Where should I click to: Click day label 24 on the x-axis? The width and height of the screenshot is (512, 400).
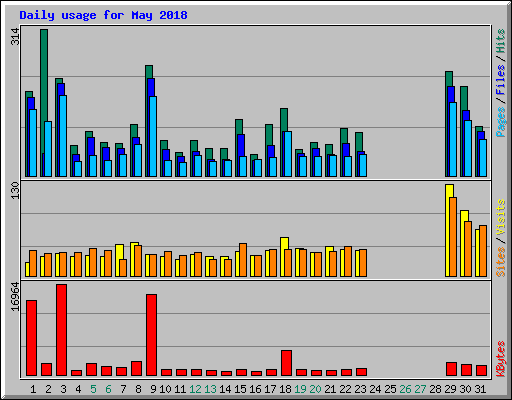click(375, 389)
